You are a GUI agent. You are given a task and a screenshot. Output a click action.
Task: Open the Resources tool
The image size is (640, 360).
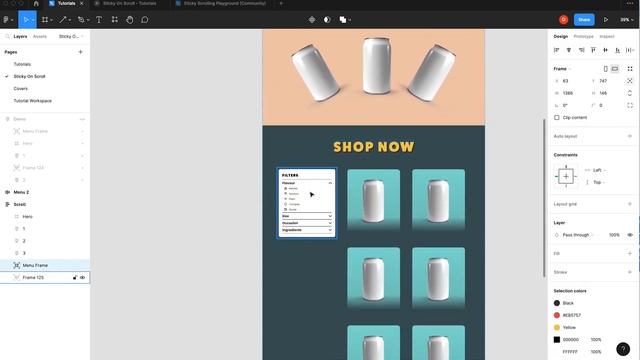[x=115, y=20]
